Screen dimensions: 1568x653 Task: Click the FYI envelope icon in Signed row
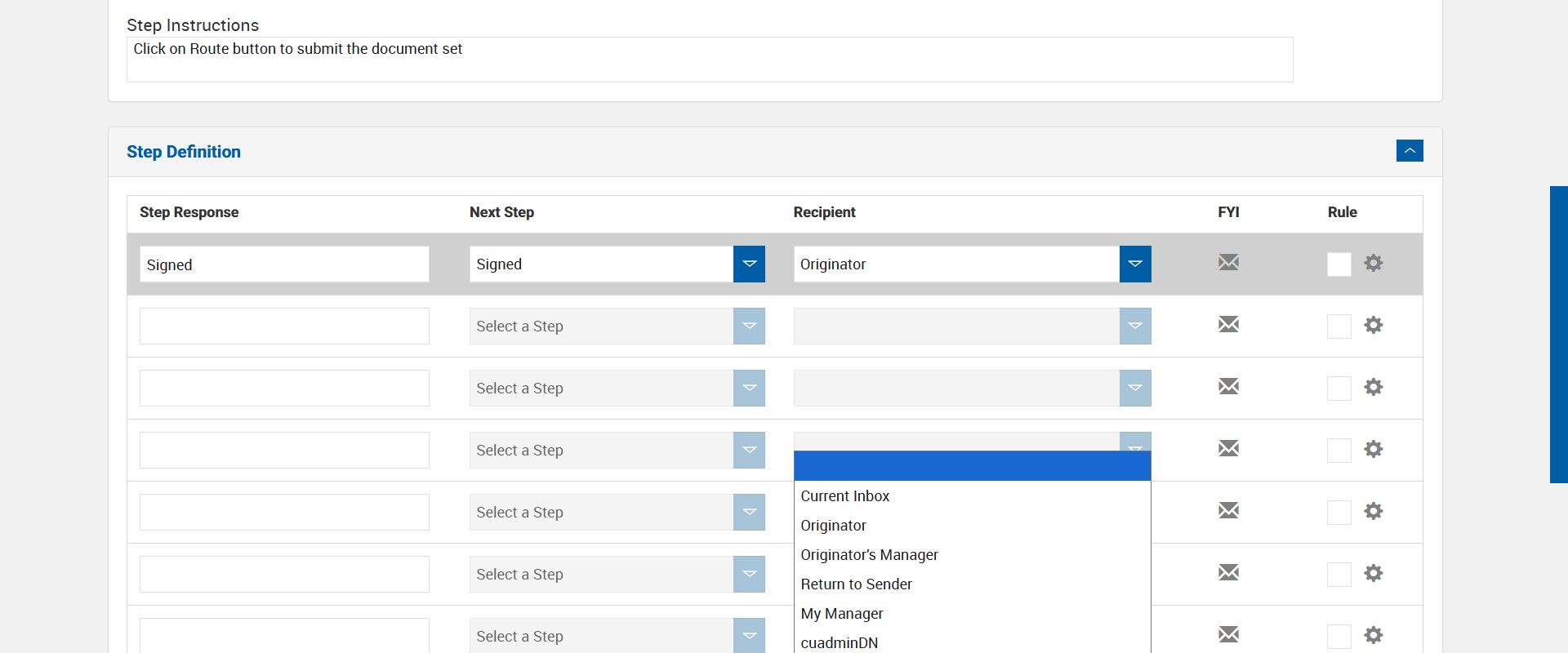[x=1228, y=262]
